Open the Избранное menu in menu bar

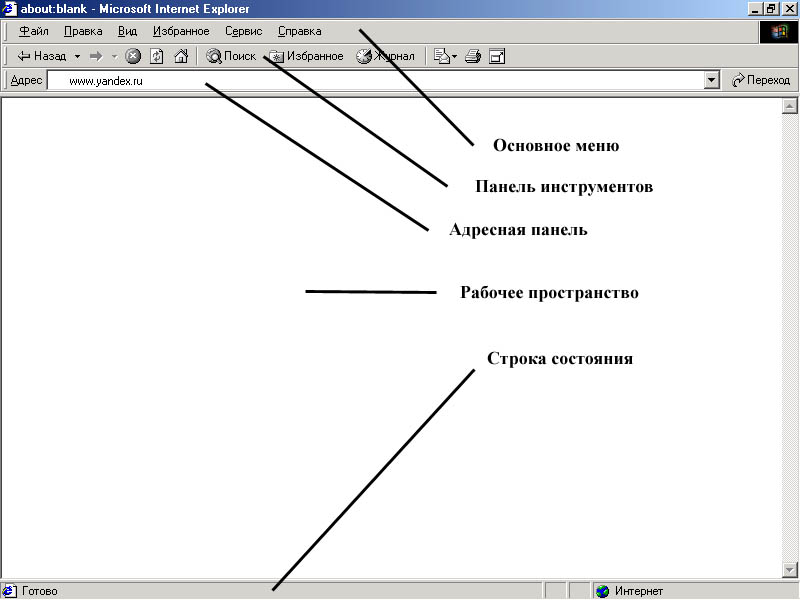point(181,31)
